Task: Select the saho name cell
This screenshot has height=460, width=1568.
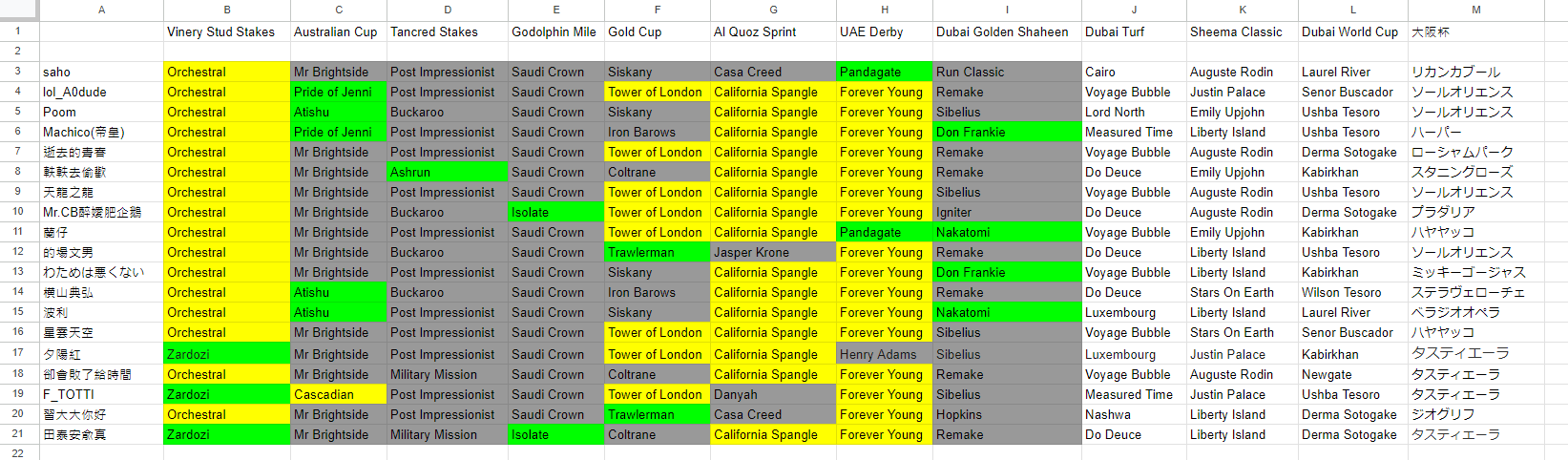Action: coord(101,72)
